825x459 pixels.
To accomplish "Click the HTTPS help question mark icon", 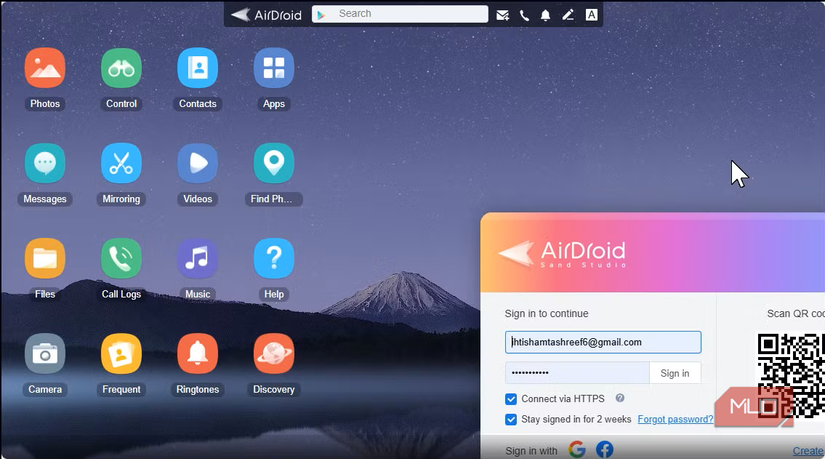I will [620, 398].
